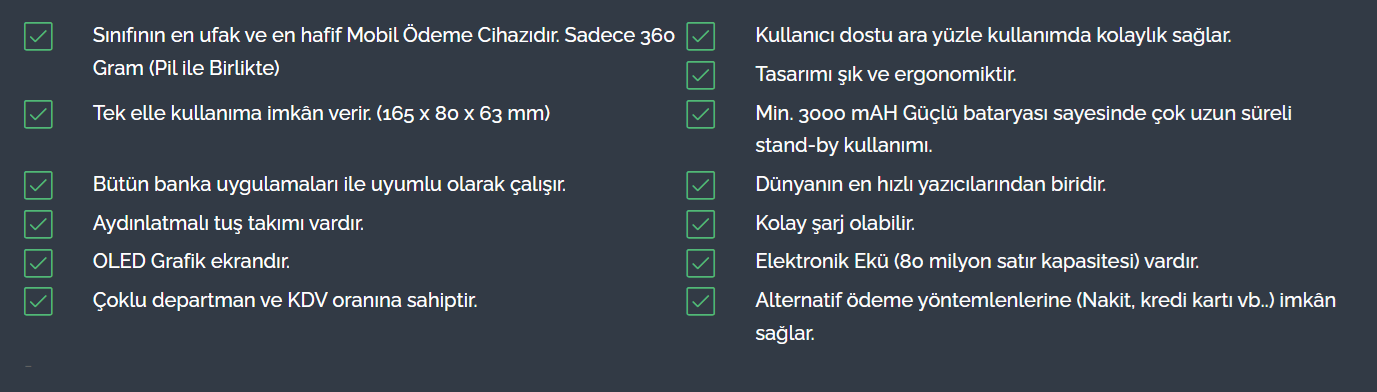Screen dimensions: 1377x392
Task: Click the check icon for "Aydınlatmalı tuş takımı"
Action: pyautogui.click(x=38, y=224)
